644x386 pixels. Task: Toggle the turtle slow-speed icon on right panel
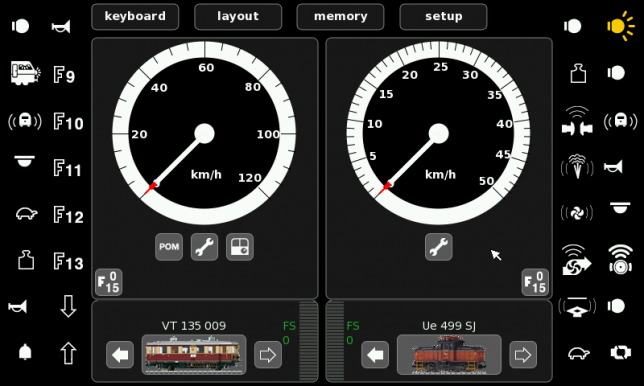[x=579, y=353]
